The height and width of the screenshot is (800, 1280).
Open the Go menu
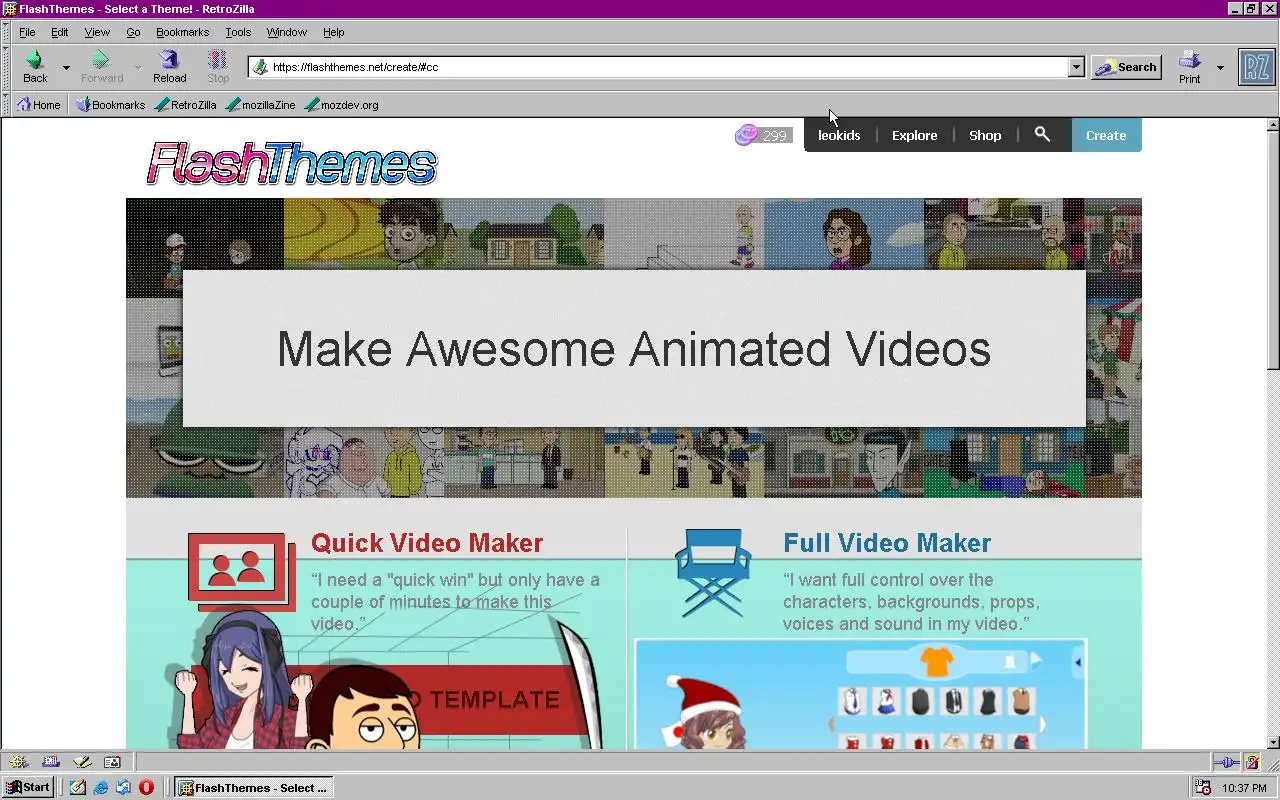133,32
